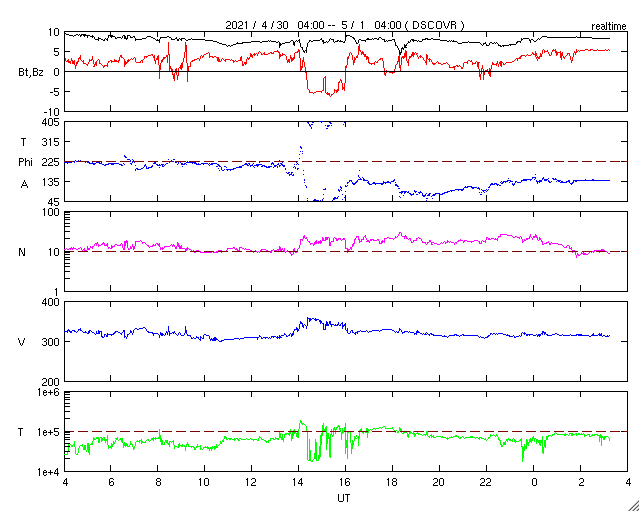Click the "realtime" label
The height and width of the screenshot is (512, 640).
609,27
